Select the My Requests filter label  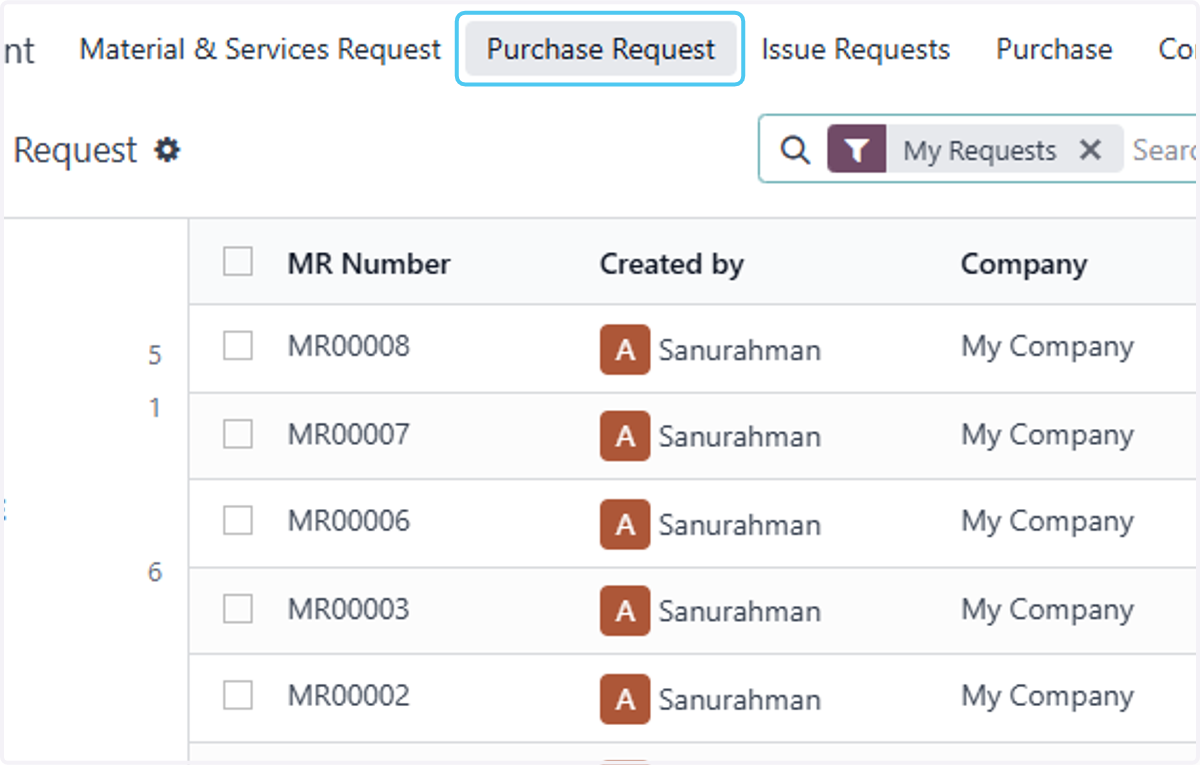click(980, 151)
